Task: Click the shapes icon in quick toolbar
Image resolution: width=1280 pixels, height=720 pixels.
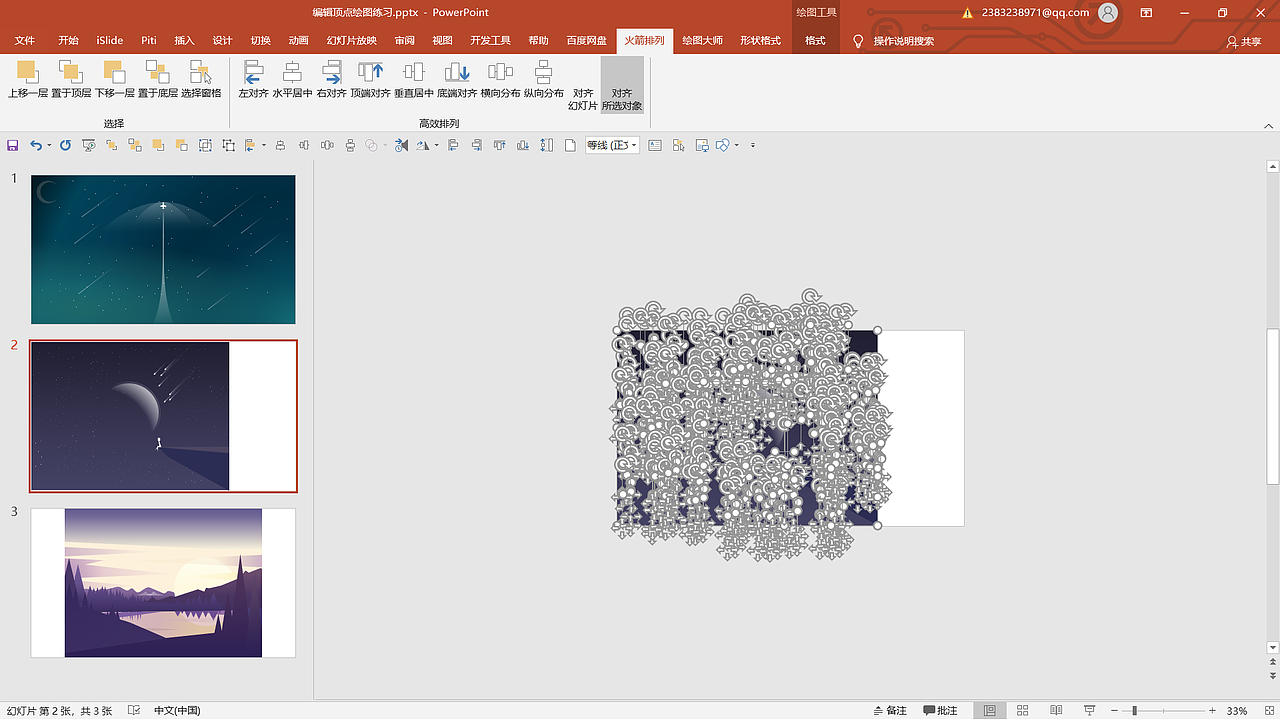Action: [722, 145]
